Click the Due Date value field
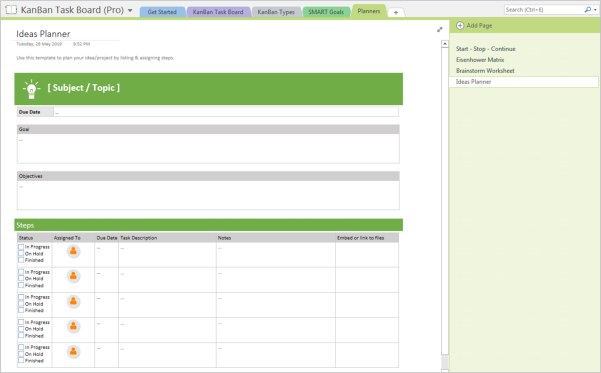The image size is (601, 373). click(226, 112)
